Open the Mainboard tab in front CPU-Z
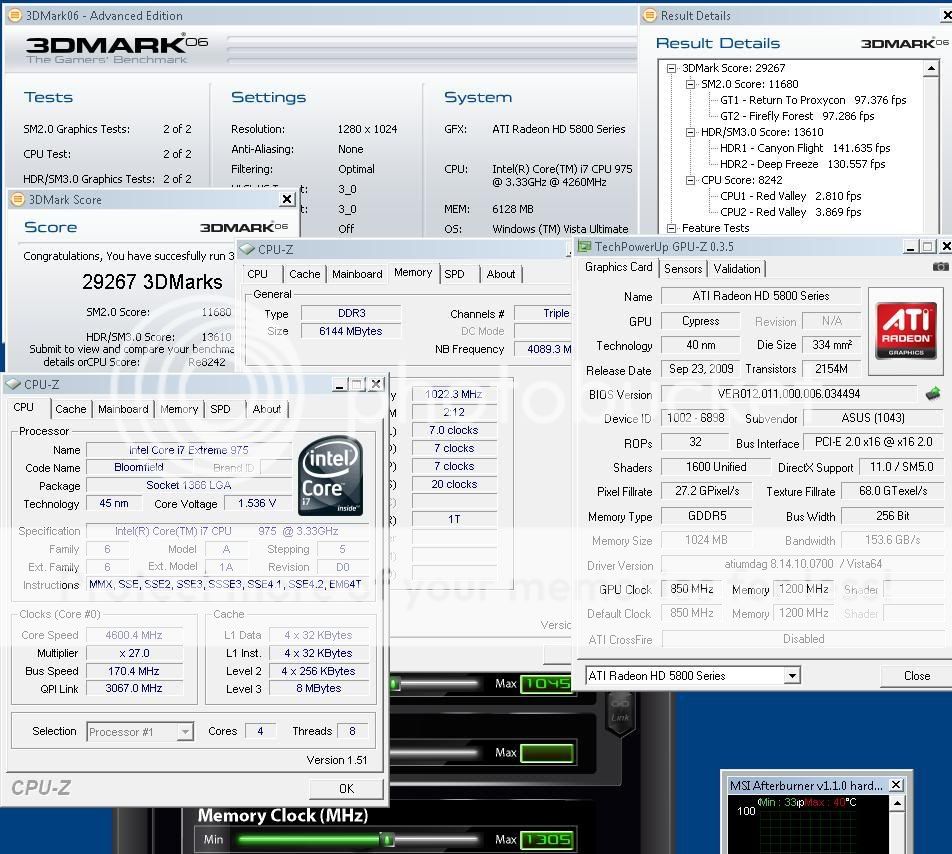The image size is (952, 854). [123, 409]
